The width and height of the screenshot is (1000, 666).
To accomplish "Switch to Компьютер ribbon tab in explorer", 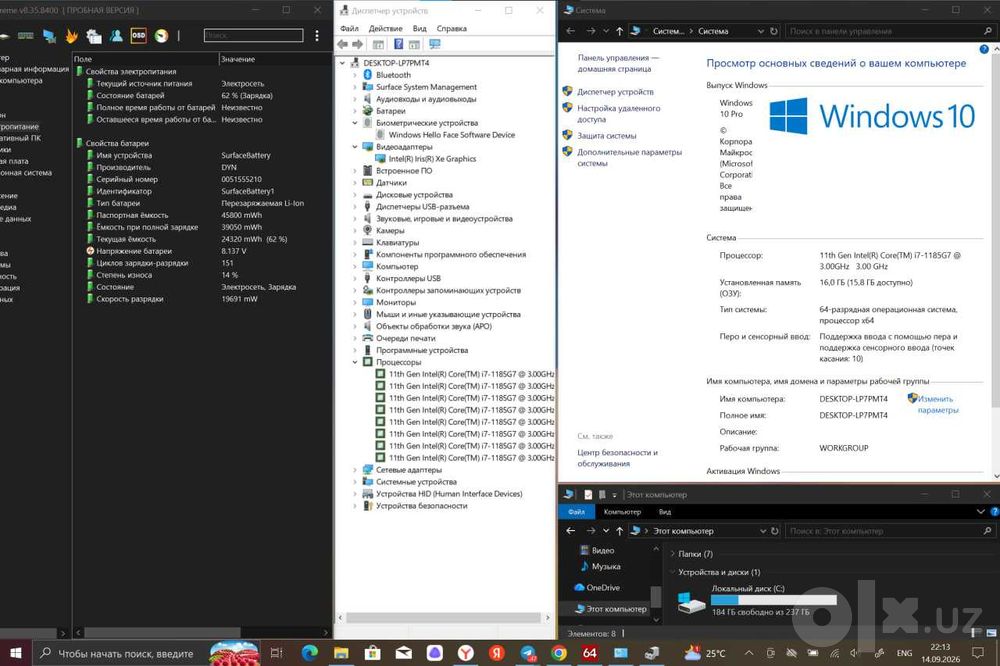I will pyautogui.click(x=622, y=512).
